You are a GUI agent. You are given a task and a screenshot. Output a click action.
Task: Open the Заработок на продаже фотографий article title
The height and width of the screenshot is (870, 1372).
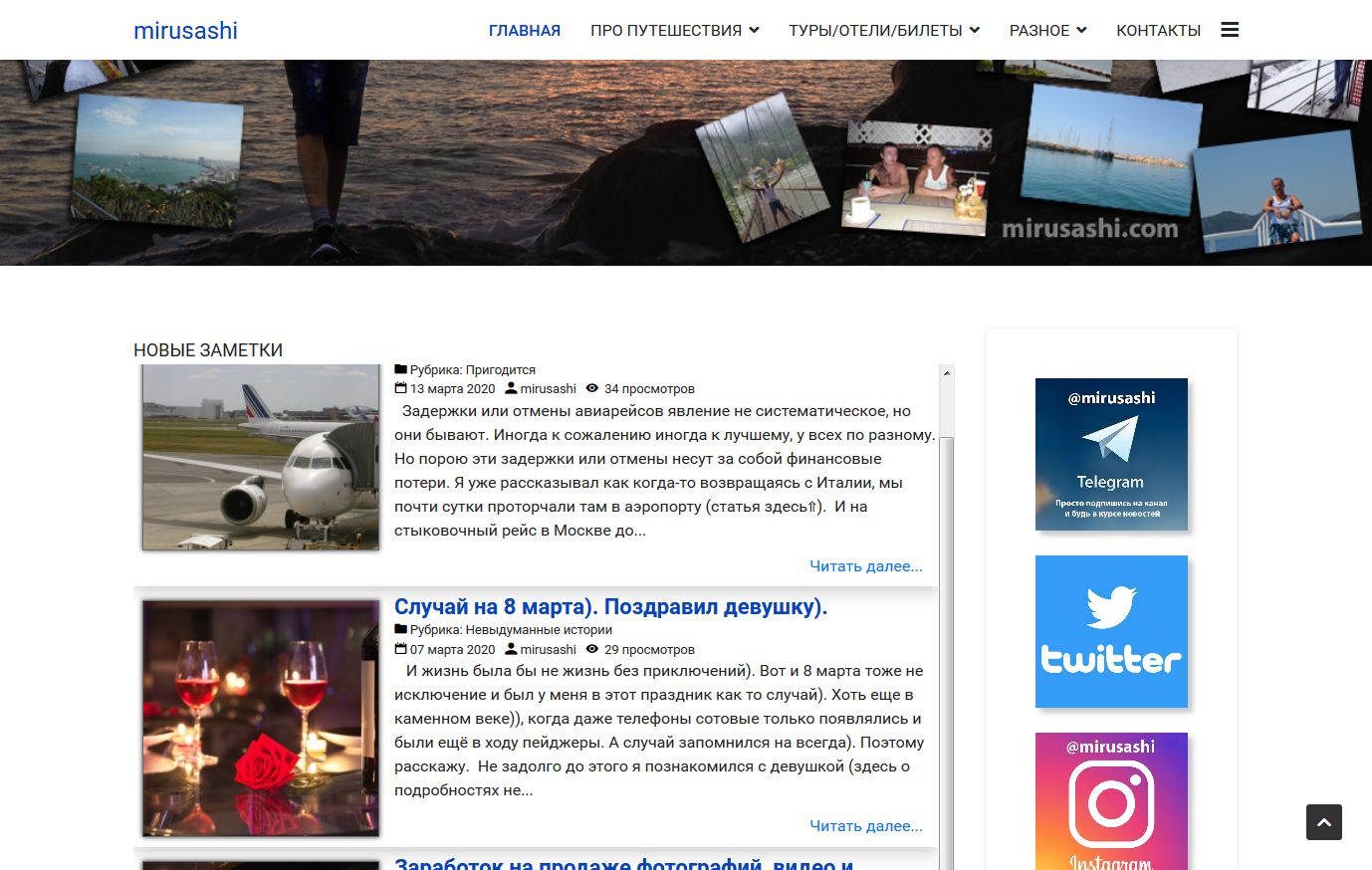click(x=624, y=863)
